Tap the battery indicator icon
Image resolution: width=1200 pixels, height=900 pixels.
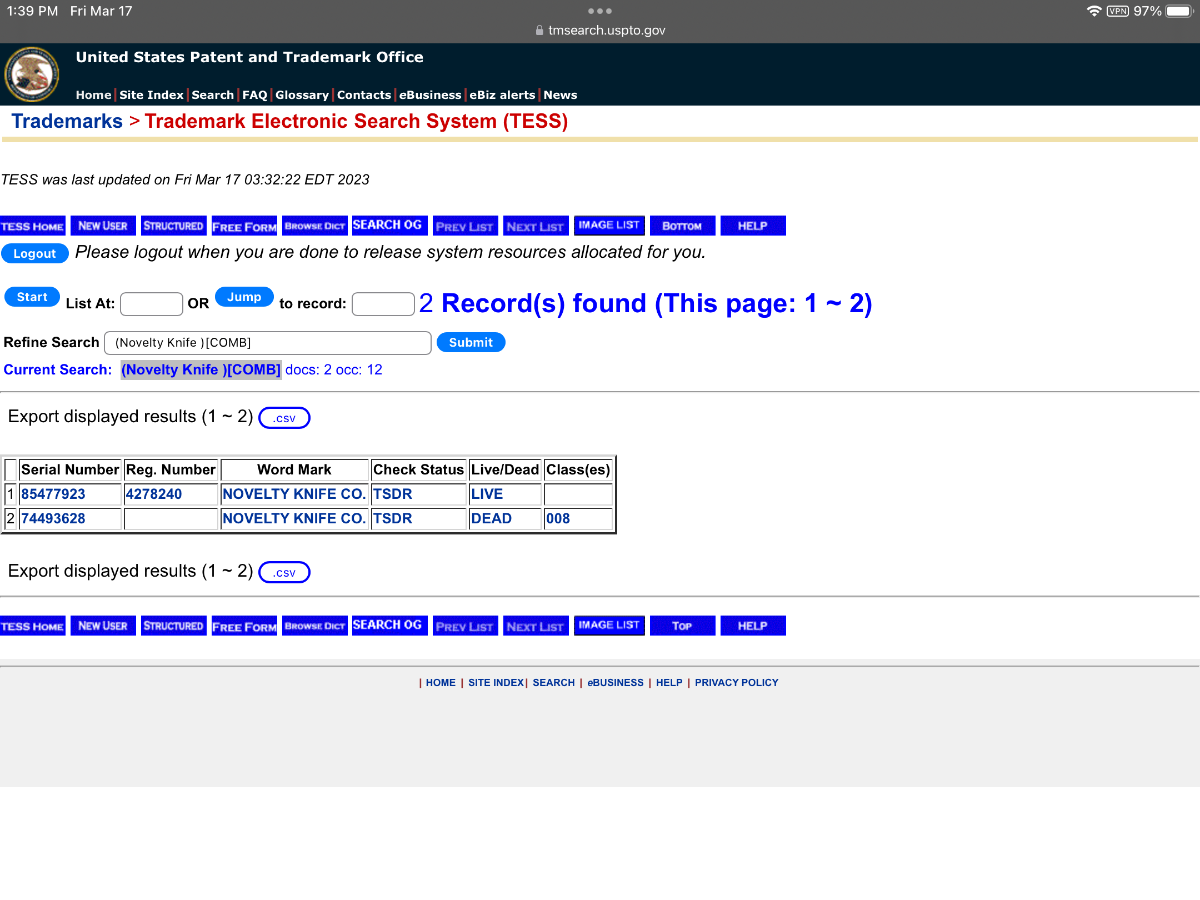(x=1179, y=11)
